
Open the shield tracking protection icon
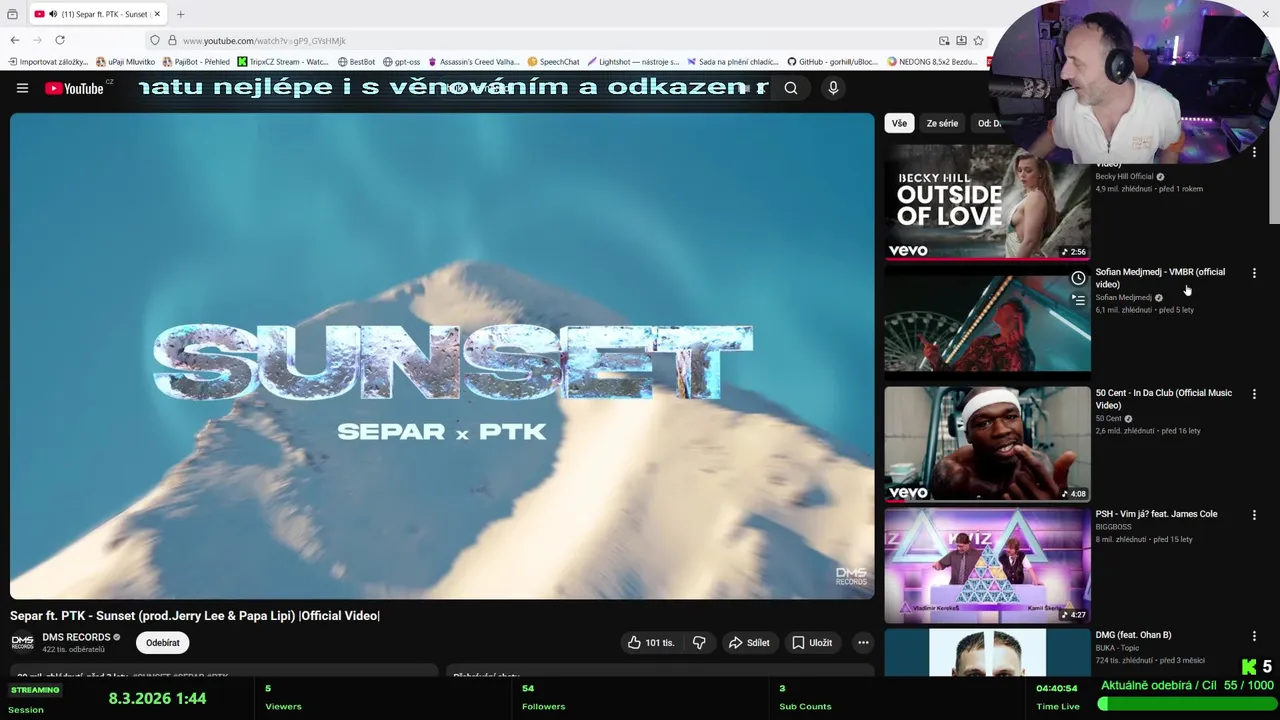pyautogui.click(x=155, y=40)
